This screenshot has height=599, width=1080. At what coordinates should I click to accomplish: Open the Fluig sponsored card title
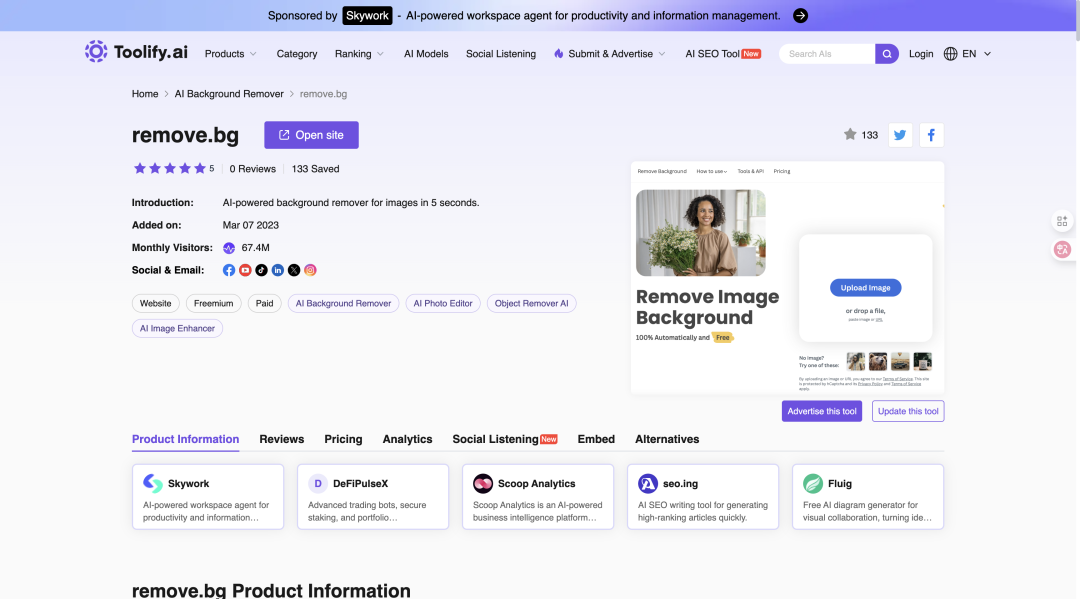pos(840,483)
